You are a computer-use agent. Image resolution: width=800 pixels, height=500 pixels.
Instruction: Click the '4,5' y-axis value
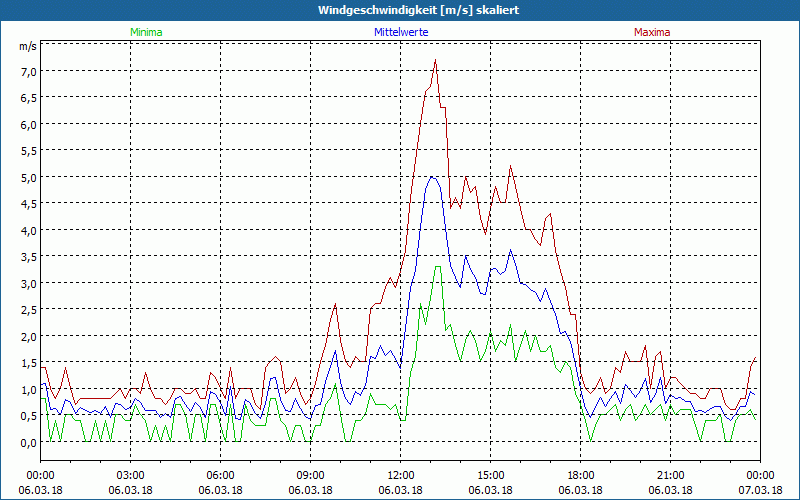(29, 204)
